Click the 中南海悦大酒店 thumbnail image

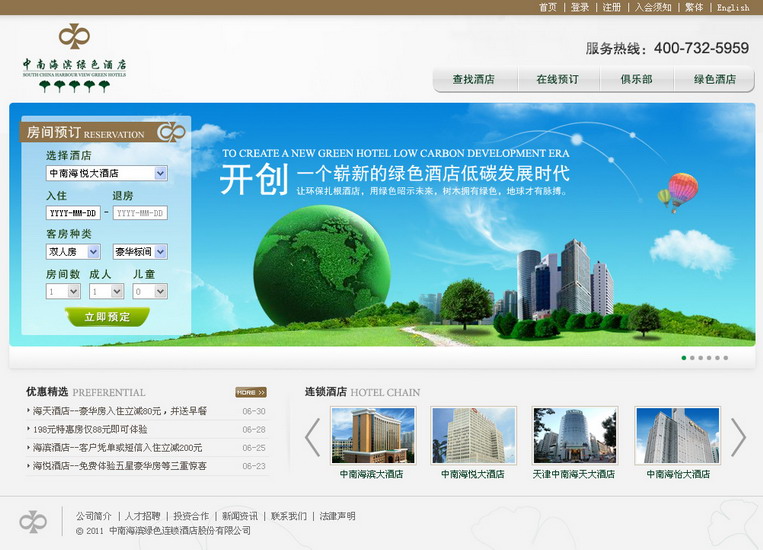click(473, 436)
